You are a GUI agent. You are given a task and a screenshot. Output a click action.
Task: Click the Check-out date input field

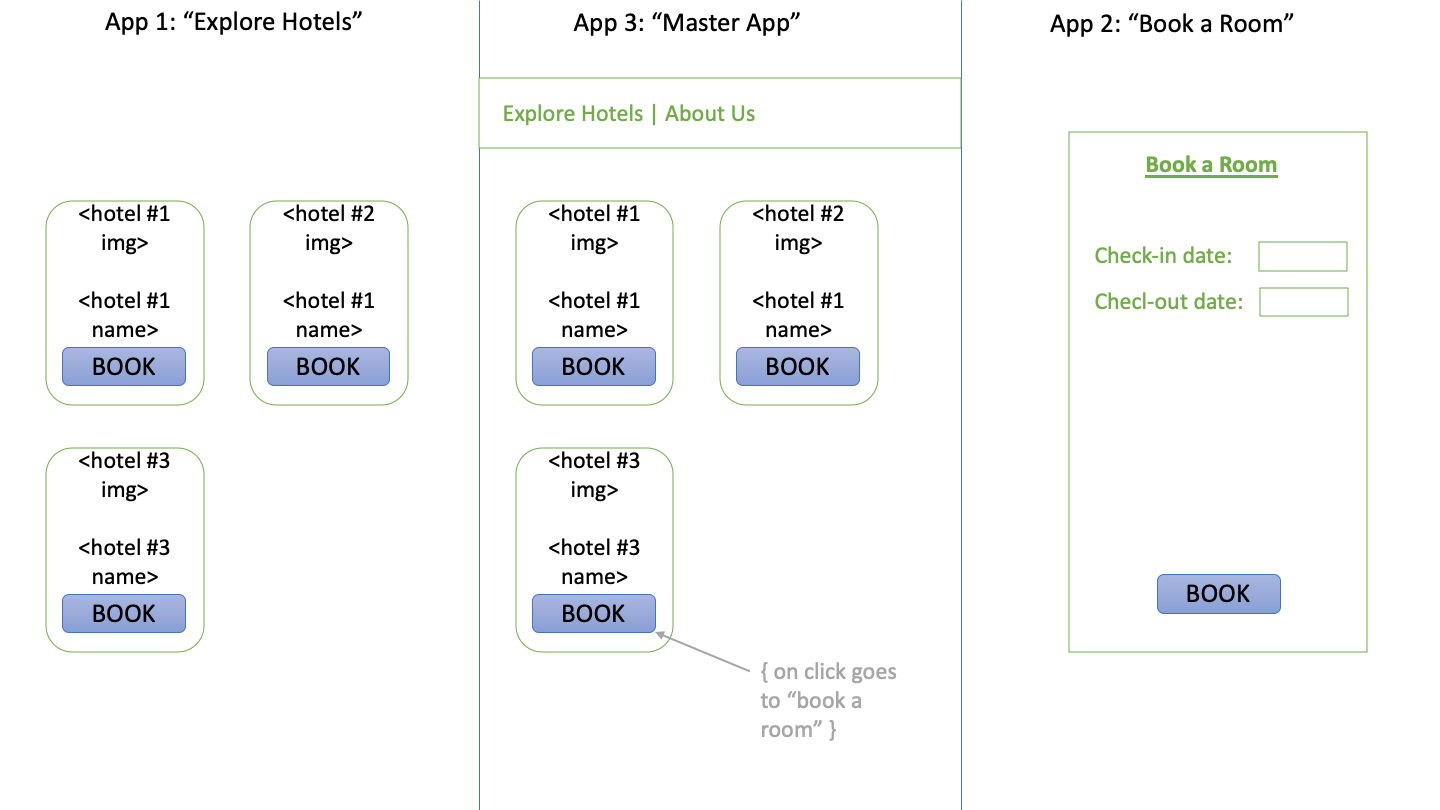pyautogui.click(x=1303, y=301)
